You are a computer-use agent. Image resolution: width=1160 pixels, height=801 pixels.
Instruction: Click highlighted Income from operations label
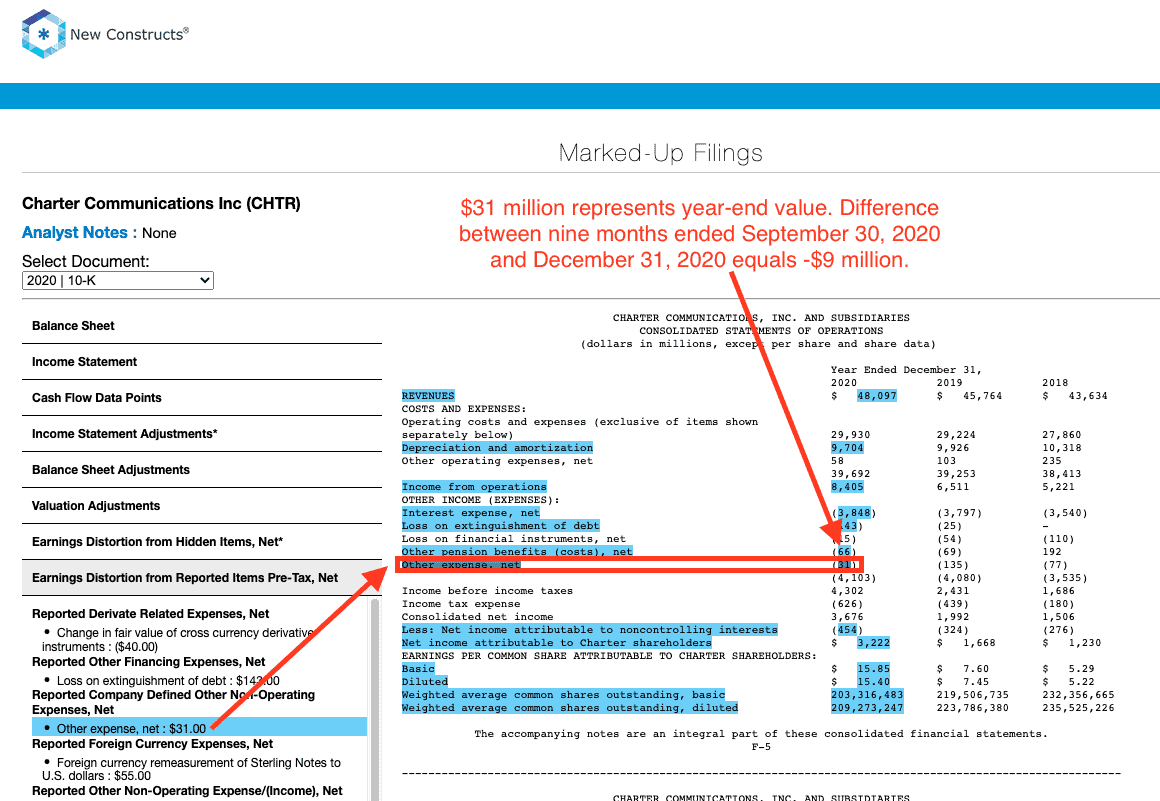(x=474, y=487)
